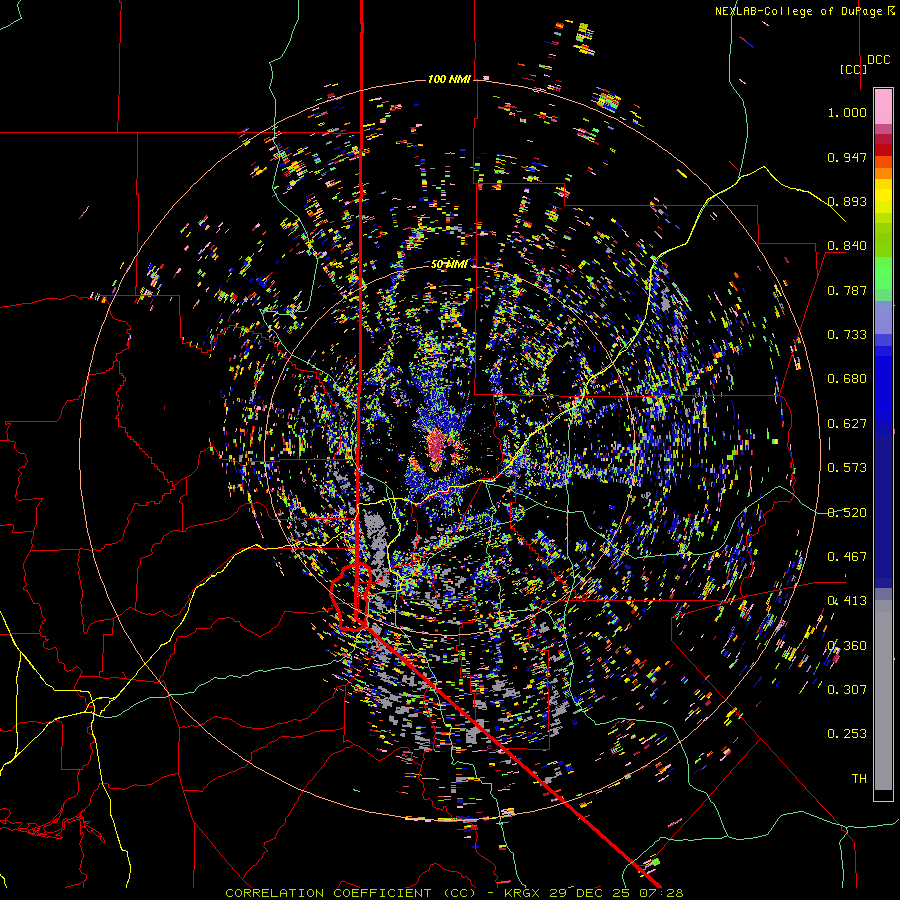Click the 100 NMI range ring label

click(449, 79)
